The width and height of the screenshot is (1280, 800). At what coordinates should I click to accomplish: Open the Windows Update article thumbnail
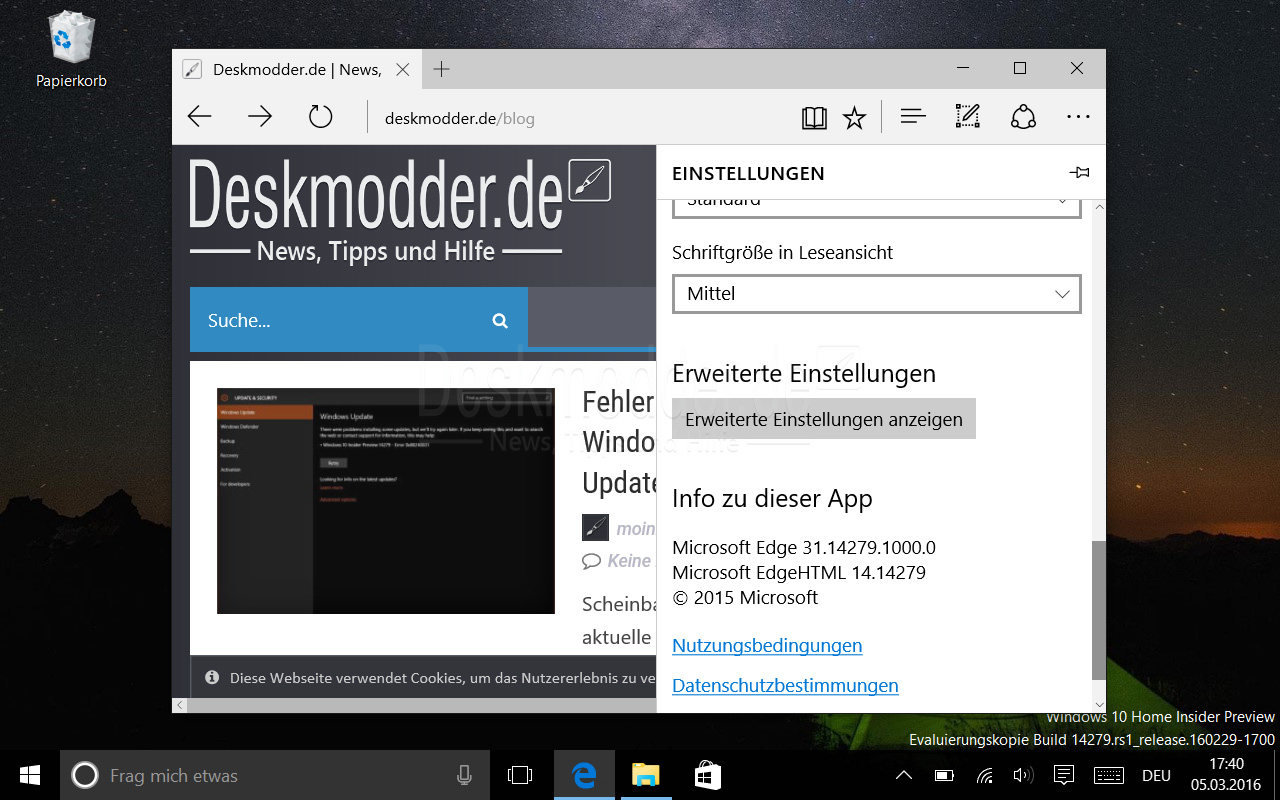[385, 501]
